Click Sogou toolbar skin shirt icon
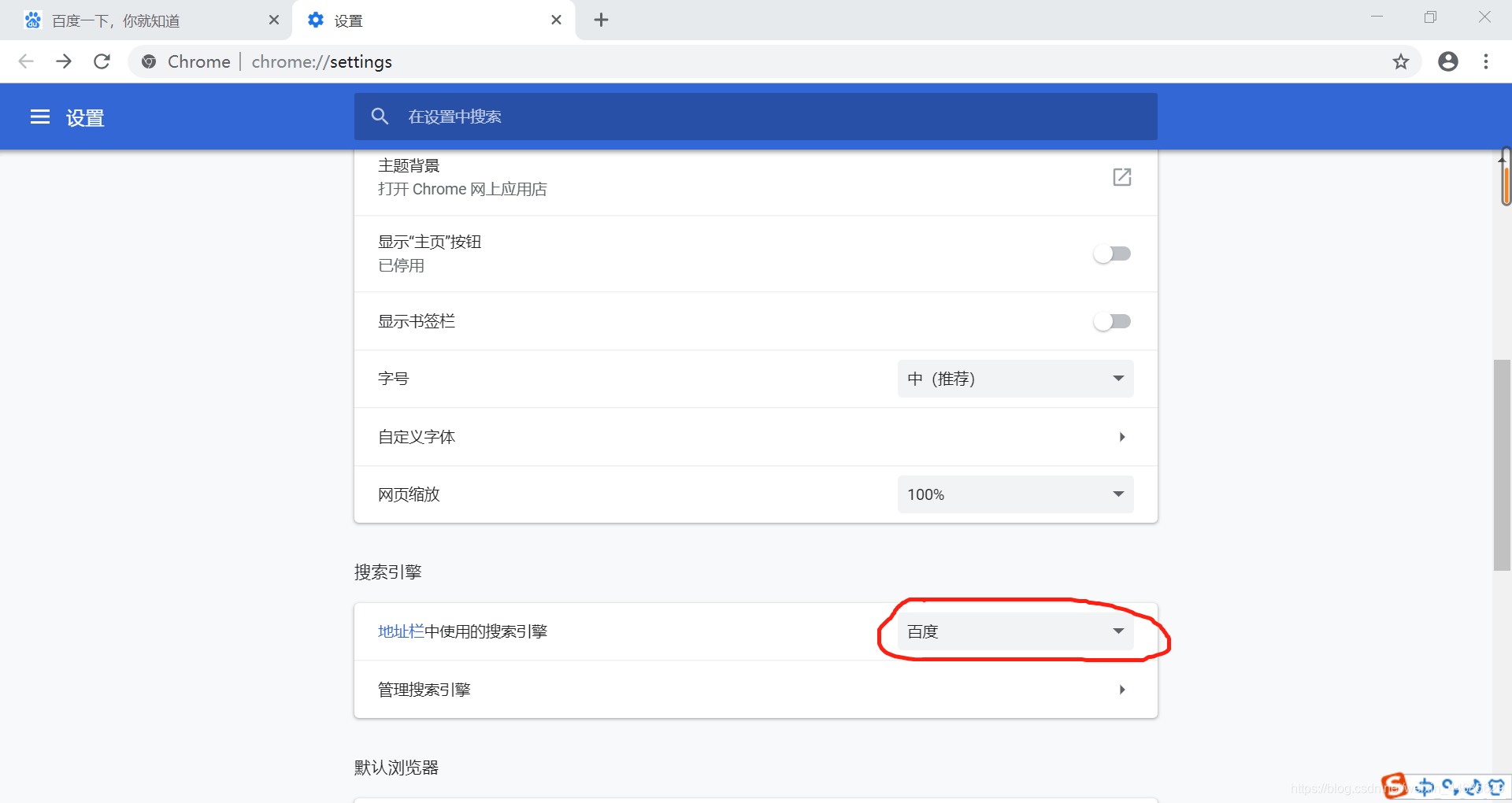 (x=1496, y=786)
